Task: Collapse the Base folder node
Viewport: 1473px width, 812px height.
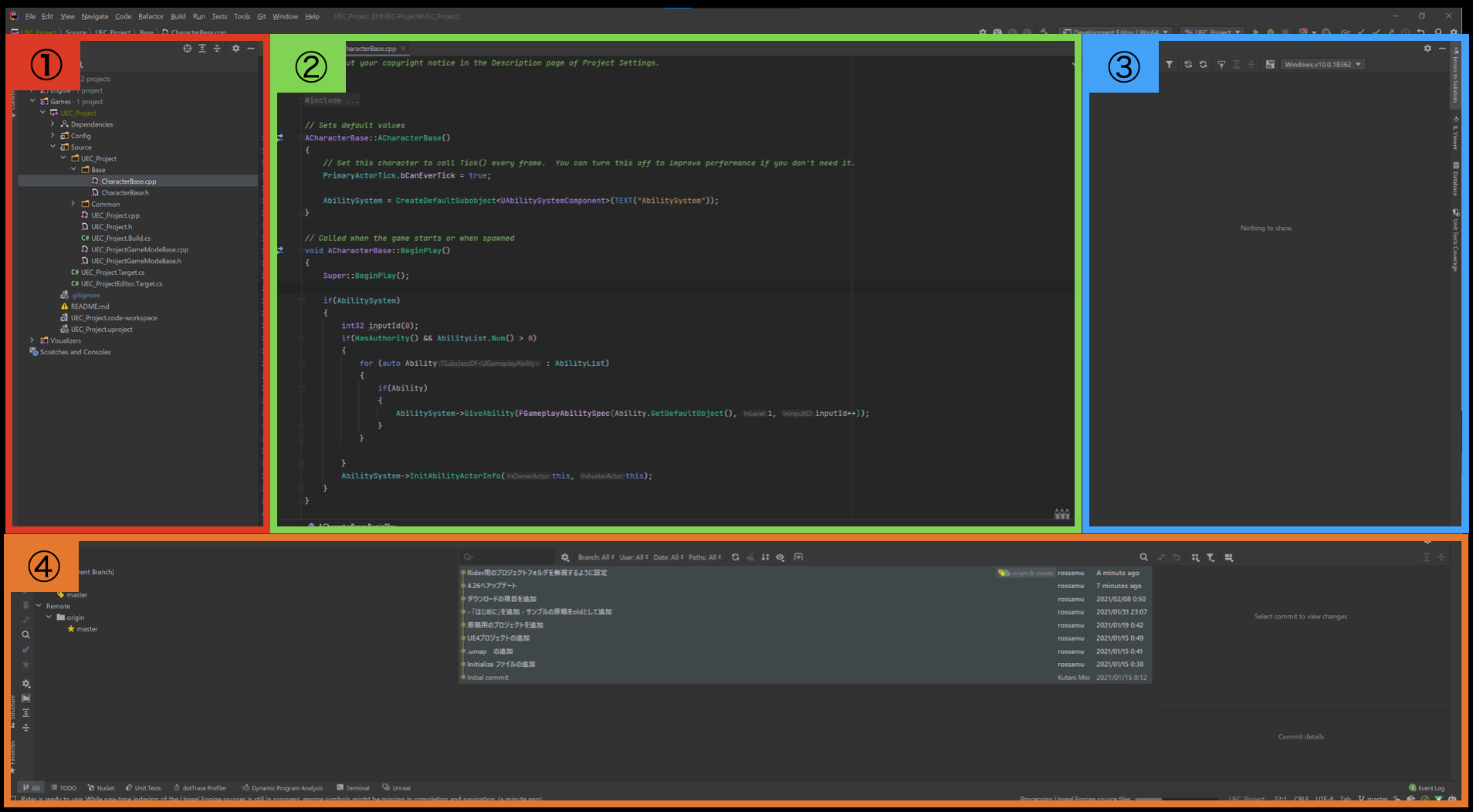Action: 73,170
